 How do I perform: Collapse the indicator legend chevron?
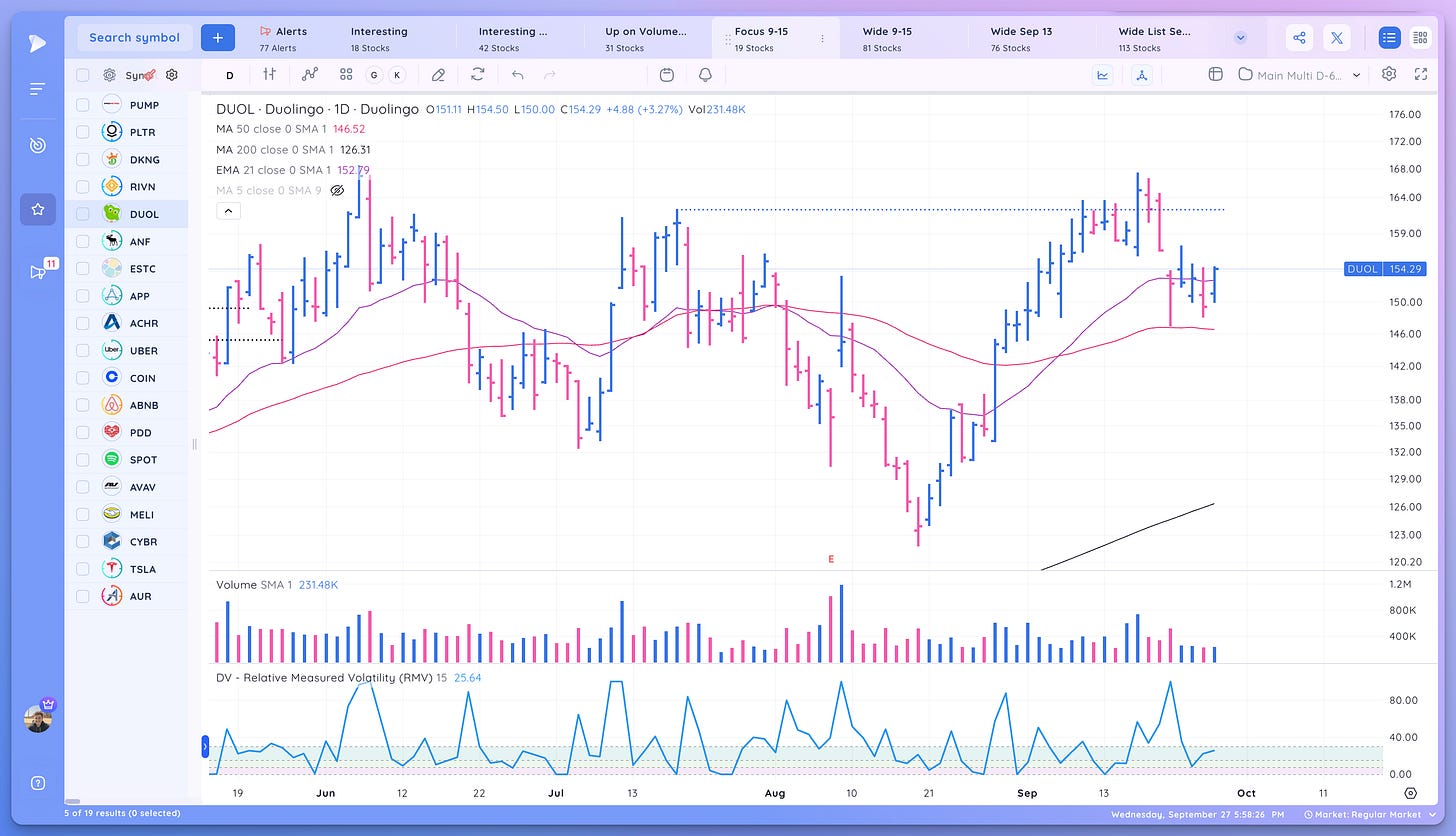click(x=228, y=211)
